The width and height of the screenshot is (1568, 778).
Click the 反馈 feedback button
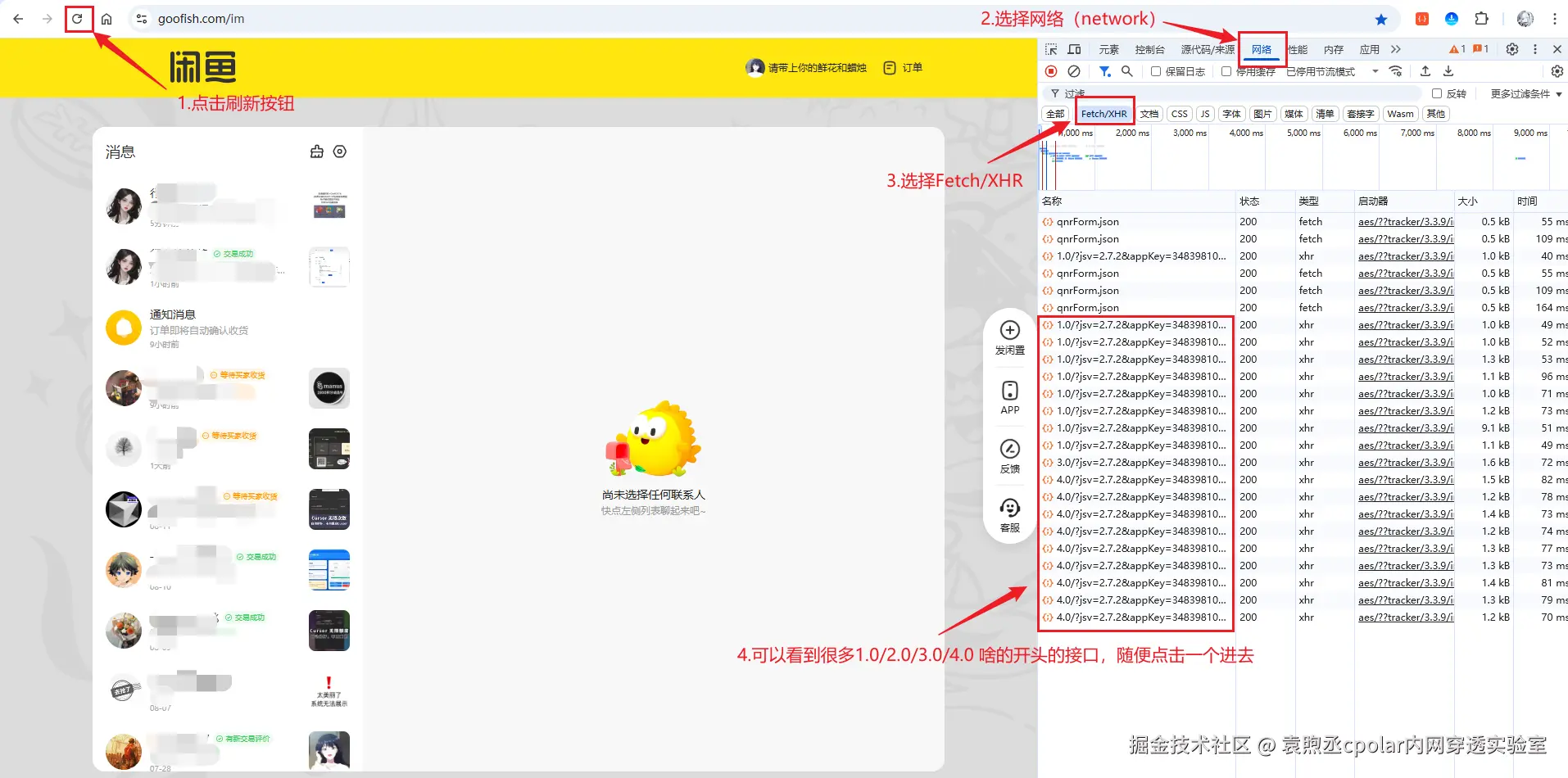click(x=1010, y=456)
